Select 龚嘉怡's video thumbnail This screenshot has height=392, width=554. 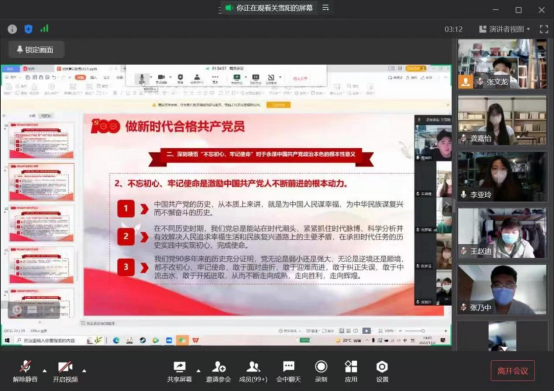coord(502,120)
